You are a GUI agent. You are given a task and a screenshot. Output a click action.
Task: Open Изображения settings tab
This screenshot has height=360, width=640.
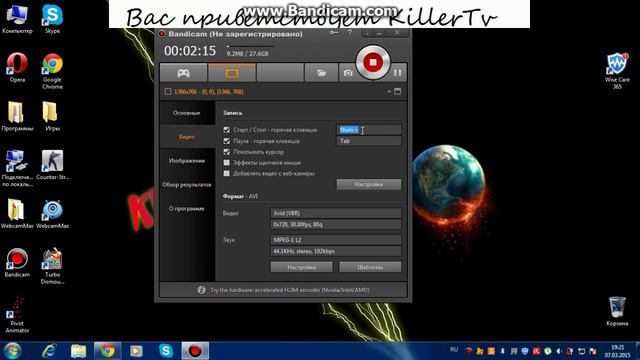tap(187, 161)
